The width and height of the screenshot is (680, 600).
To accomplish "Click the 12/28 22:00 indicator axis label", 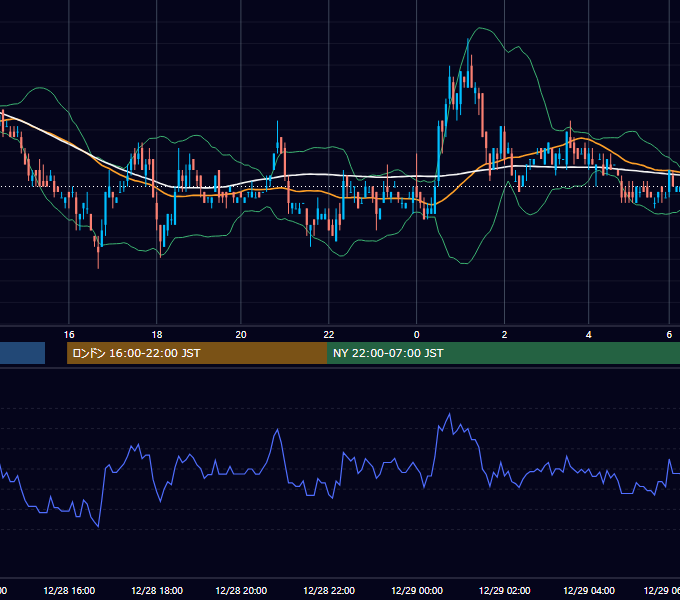I will click(329, 590).
